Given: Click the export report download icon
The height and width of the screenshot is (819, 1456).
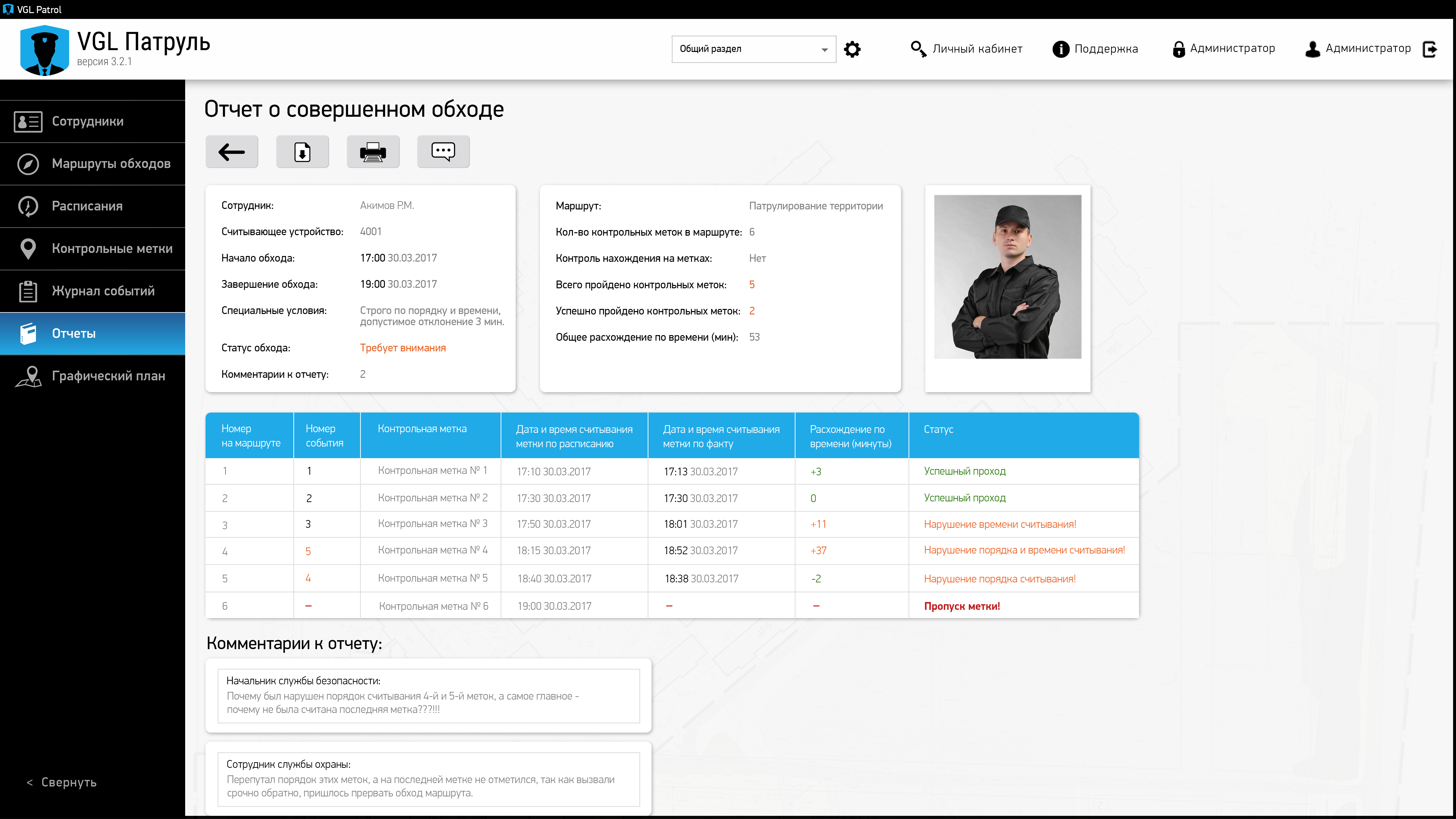Looking at the screenshot, I should [302, 151].
